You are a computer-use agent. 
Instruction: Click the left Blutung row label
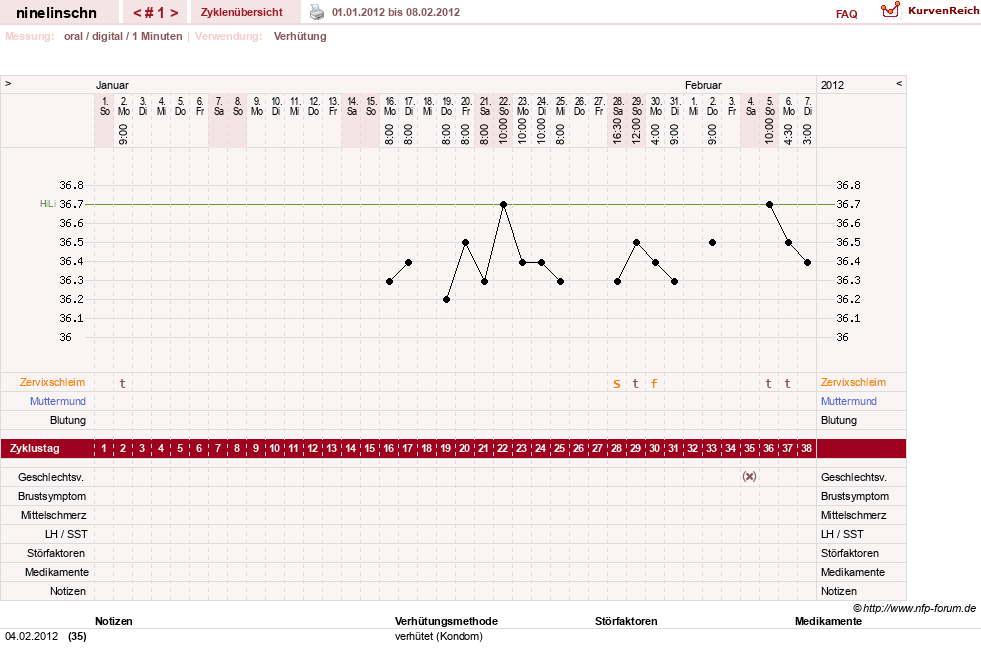pyautogui.click(x=68, y=420)
